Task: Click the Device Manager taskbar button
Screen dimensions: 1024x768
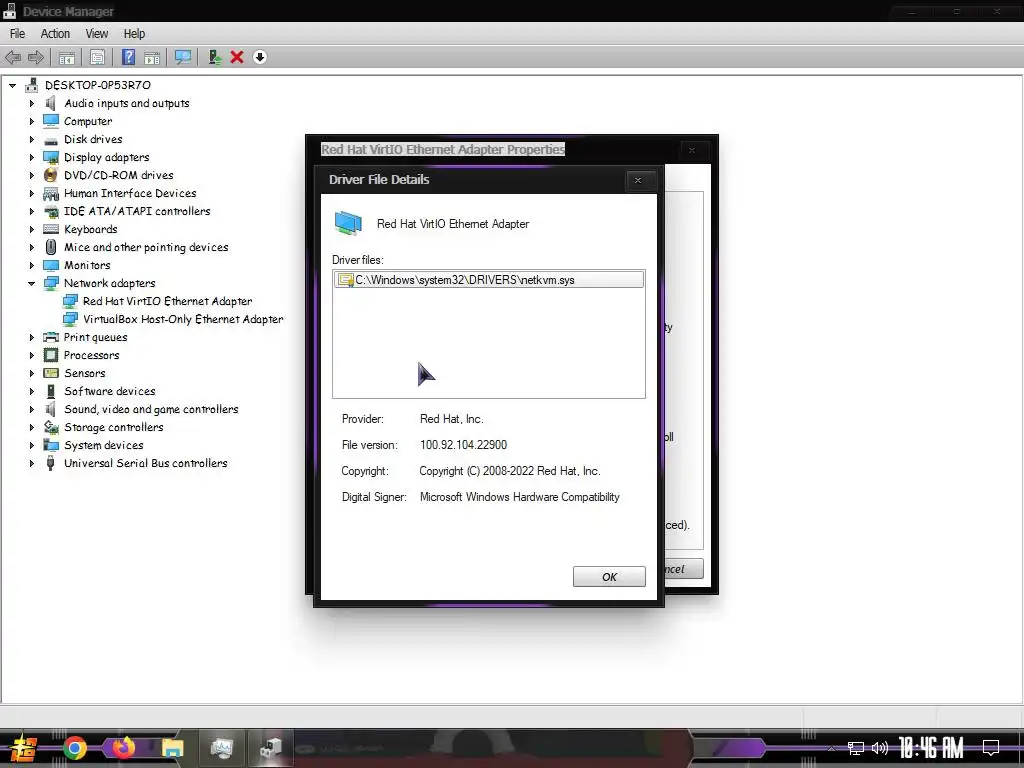Action: click(x=270, y=748)
